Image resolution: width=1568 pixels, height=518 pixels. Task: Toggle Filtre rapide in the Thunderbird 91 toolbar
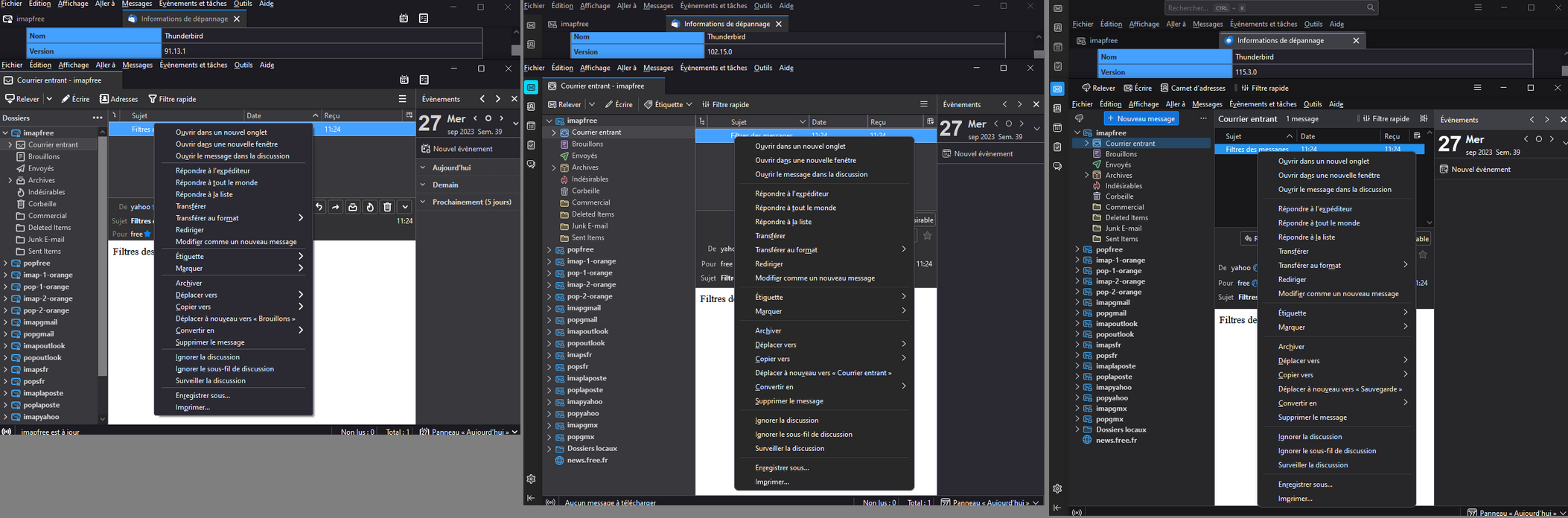coord(172,99)
